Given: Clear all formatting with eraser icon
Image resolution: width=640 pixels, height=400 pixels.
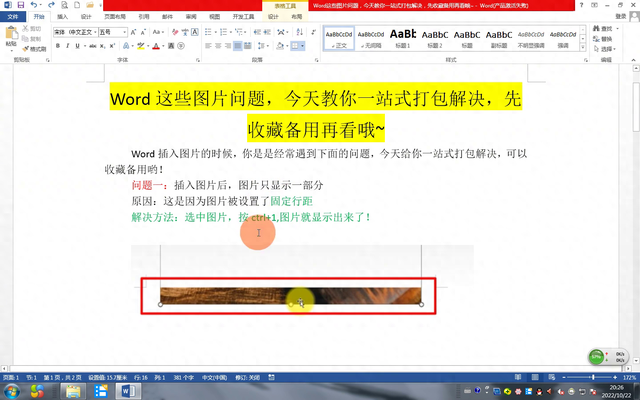Looking at the screenshot, I should (x=175, y=32).
